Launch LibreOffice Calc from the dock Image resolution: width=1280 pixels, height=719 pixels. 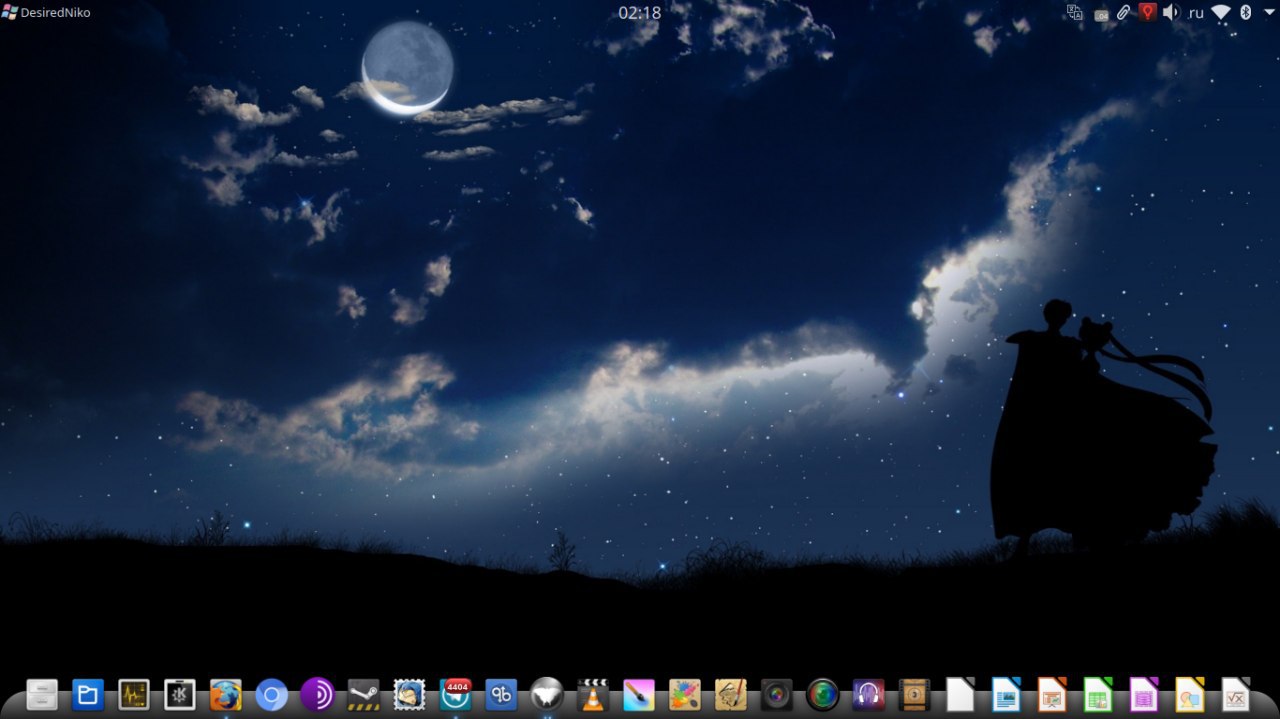click(1098, 694)
